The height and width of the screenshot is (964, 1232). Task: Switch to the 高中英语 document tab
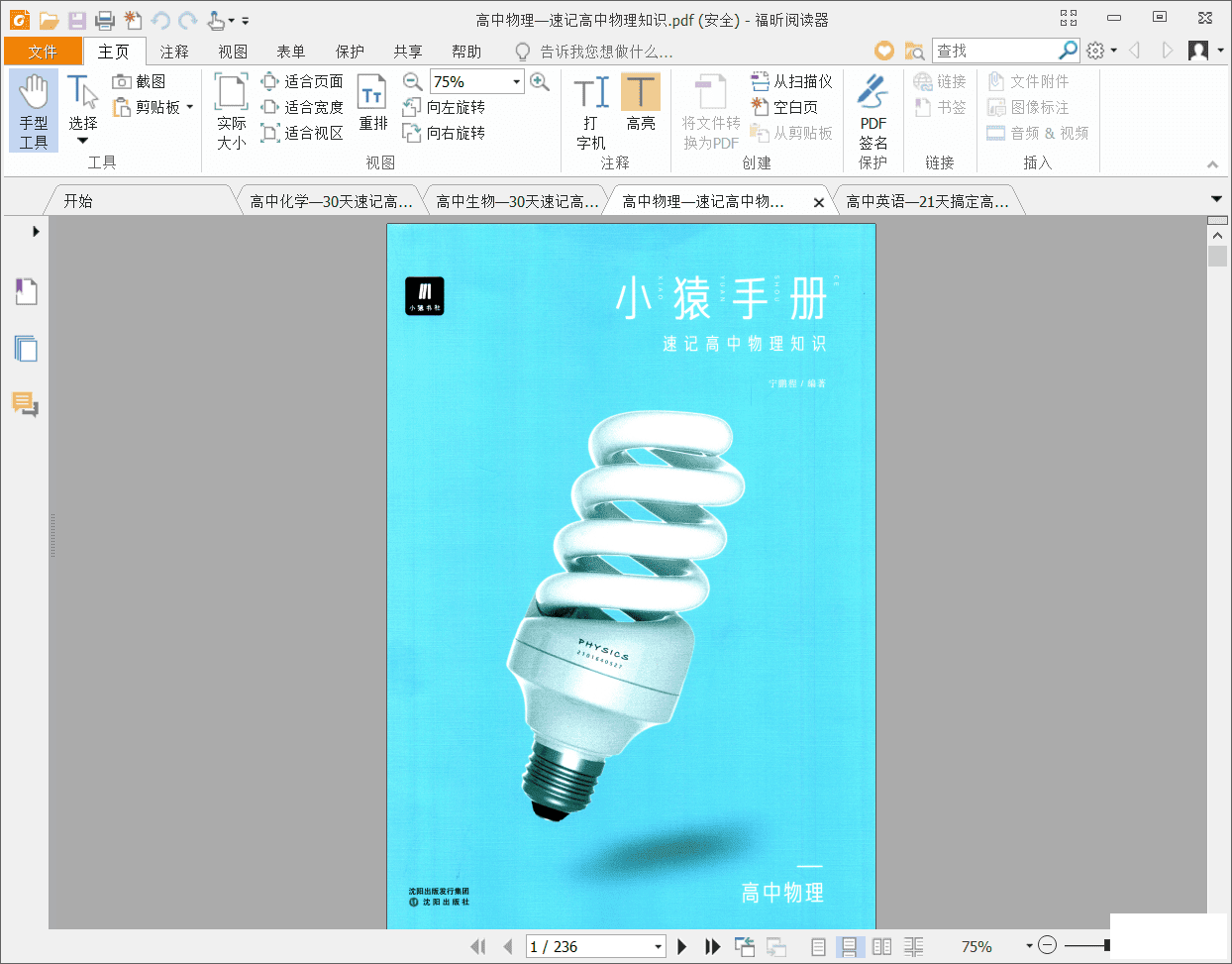coord(927,201)
